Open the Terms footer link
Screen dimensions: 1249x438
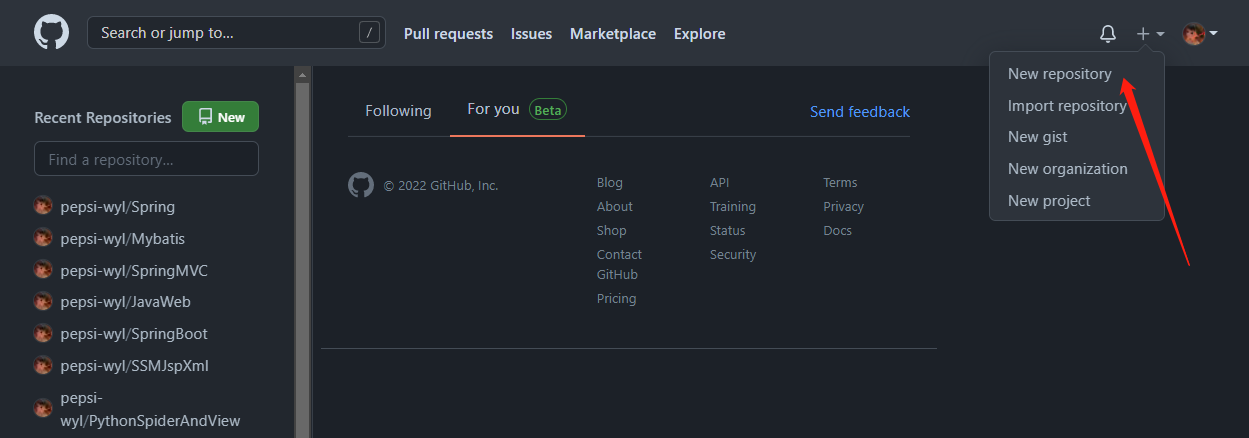pyautogui.click(x=840, y=183)
